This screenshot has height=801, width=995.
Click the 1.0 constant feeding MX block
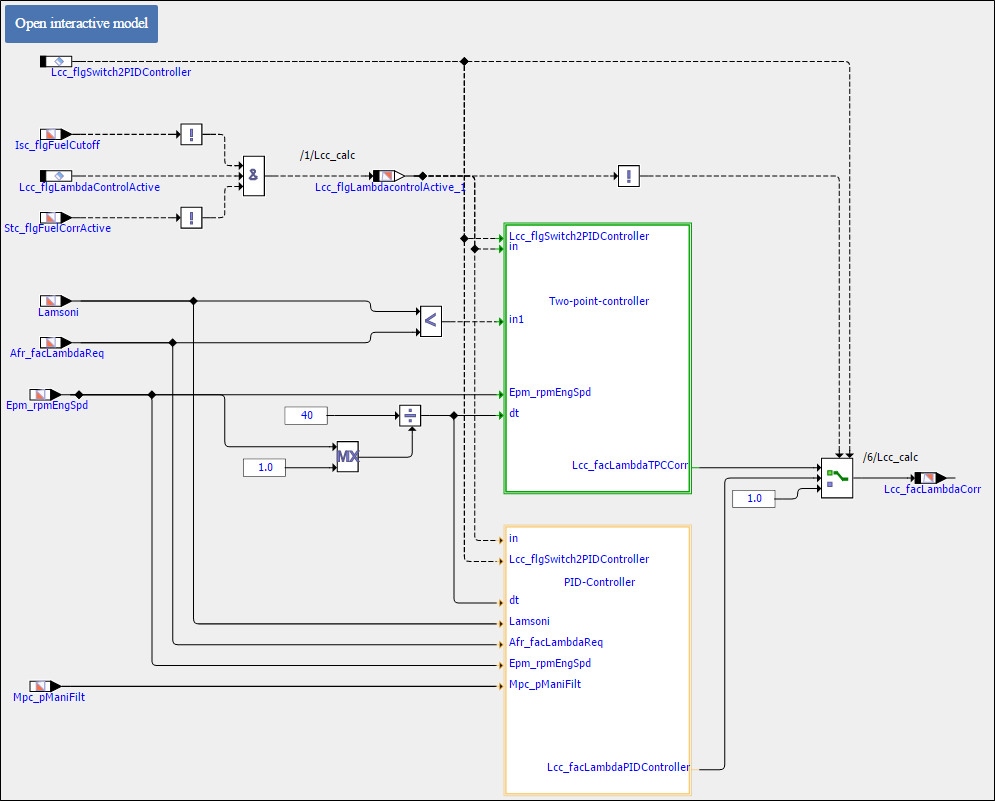265,467
